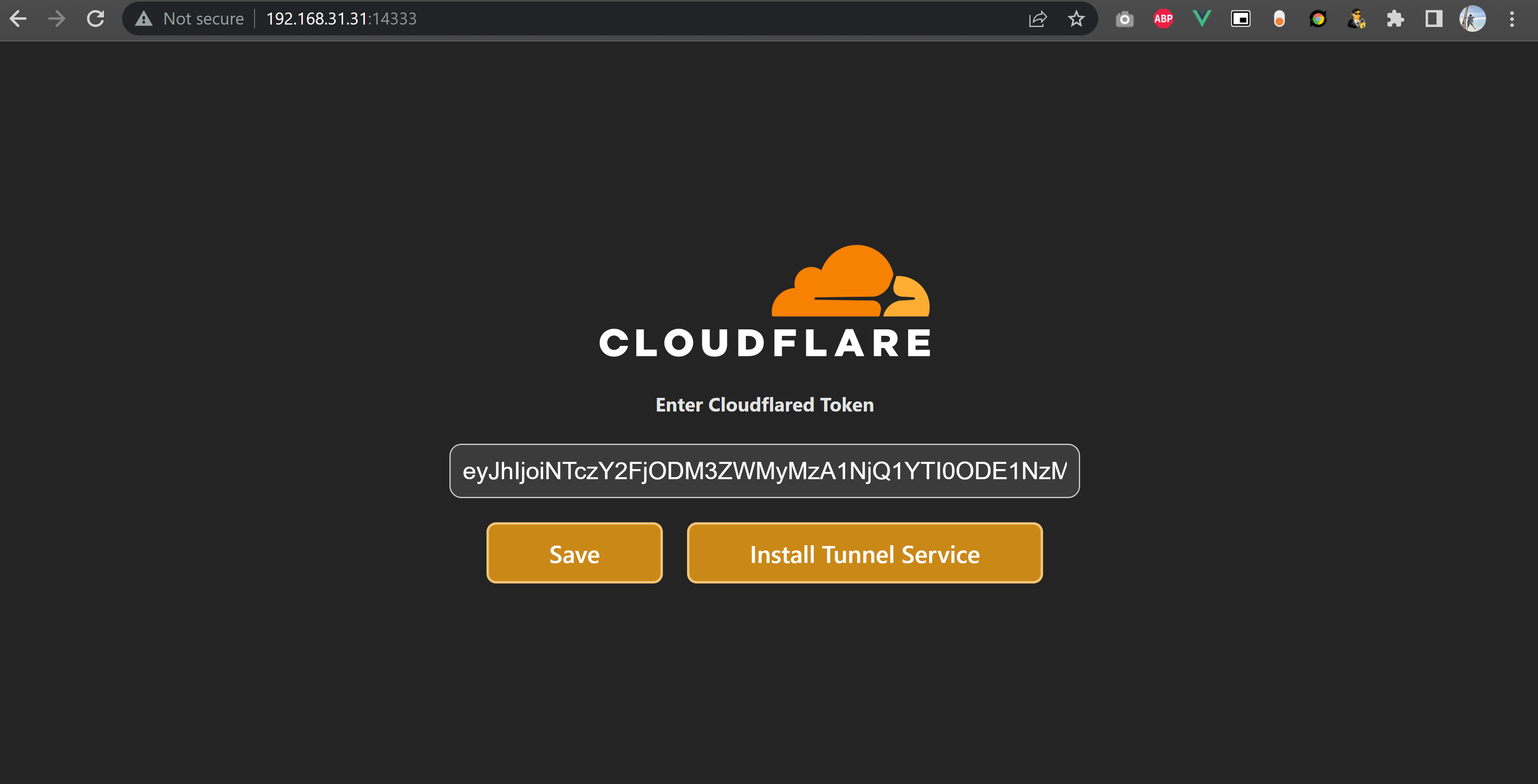Open the proxy agent extension
This screenshot has height=784, width=1538.
[x=1357, y=19]
